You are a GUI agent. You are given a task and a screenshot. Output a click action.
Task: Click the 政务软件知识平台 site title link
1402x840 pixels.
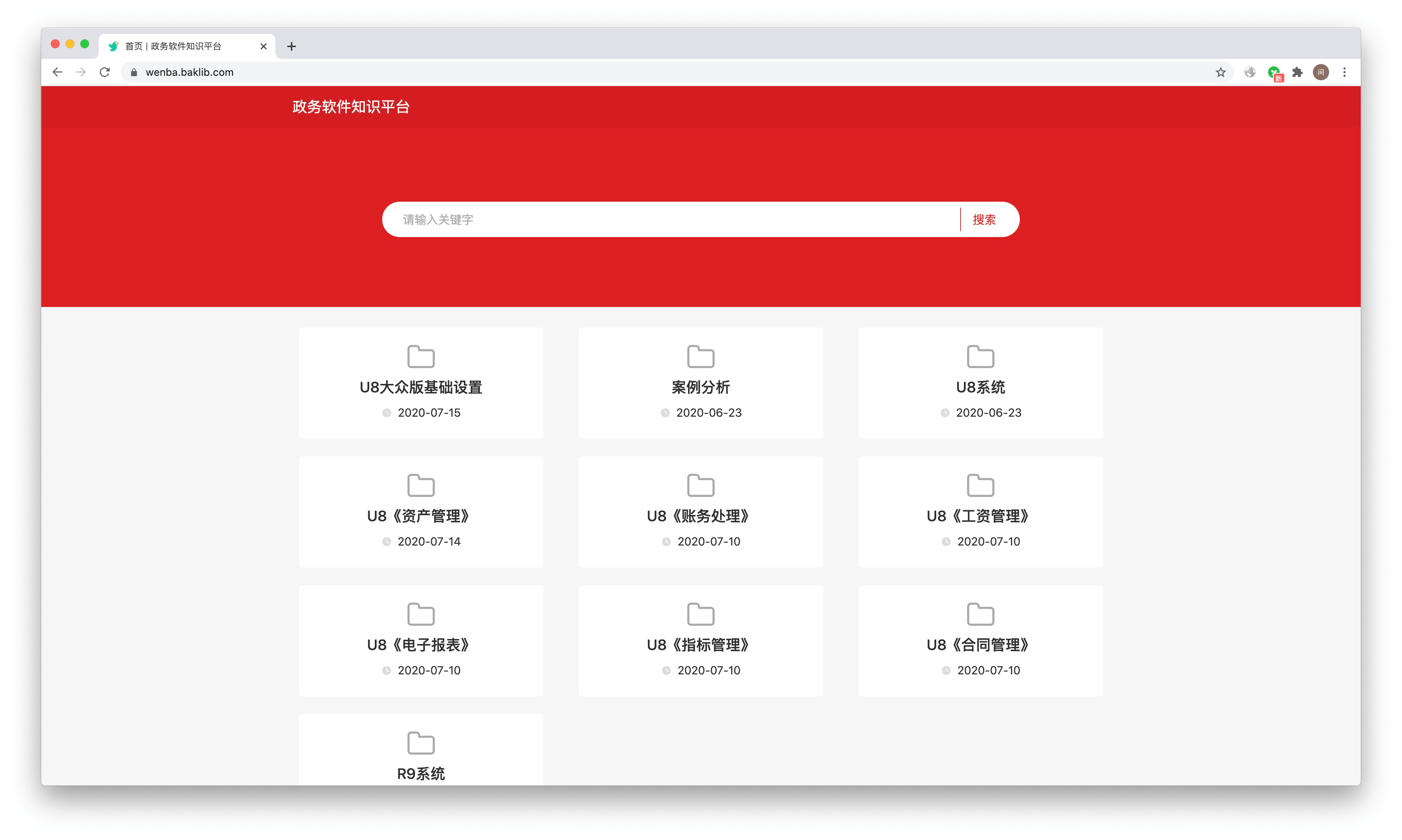[x=351, y=107]
